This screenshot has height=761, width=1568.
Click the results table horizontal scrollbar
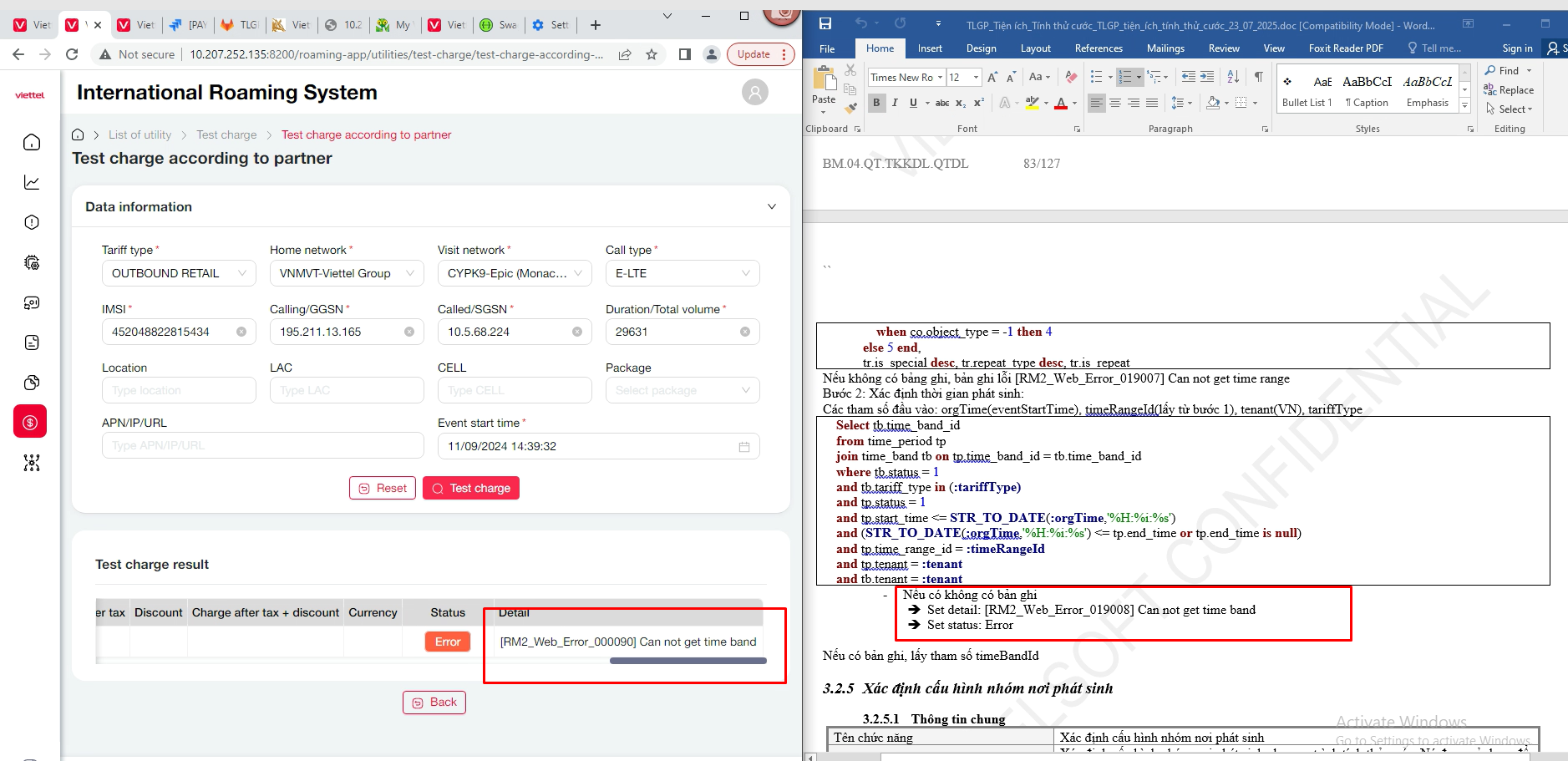tap(688, 661)
